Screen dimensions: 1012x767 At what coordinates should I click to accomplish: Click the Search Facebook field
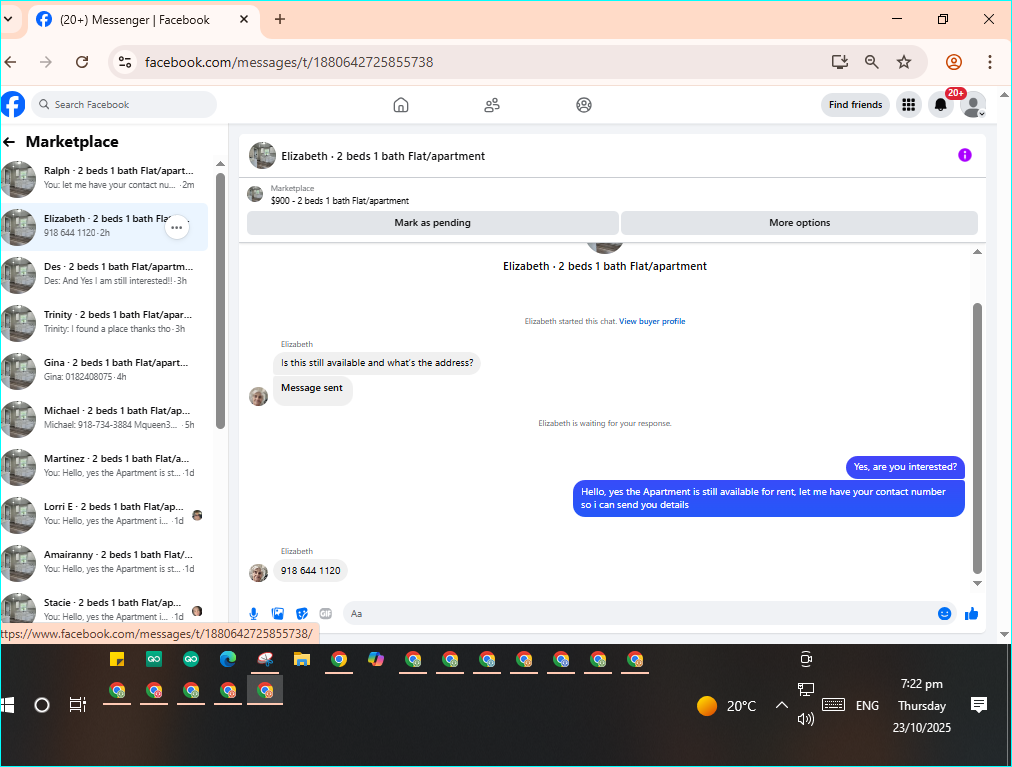point(124,105)
